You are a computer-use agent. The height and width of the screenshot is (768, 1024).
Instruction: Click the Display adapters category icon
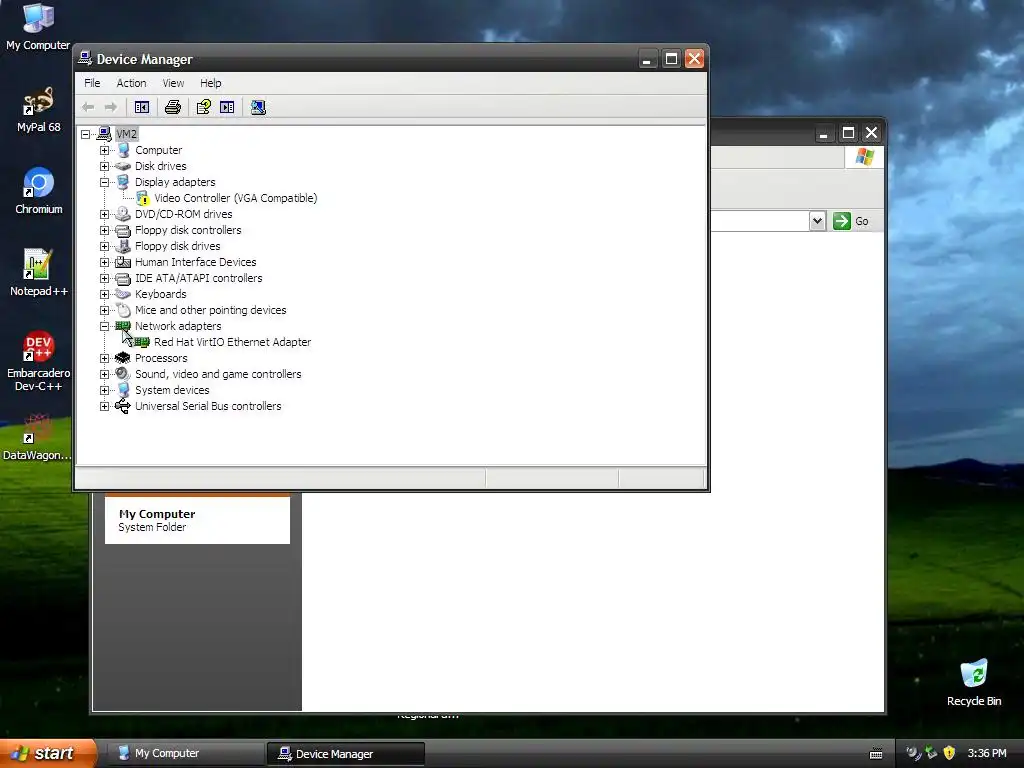coord(123,182)
